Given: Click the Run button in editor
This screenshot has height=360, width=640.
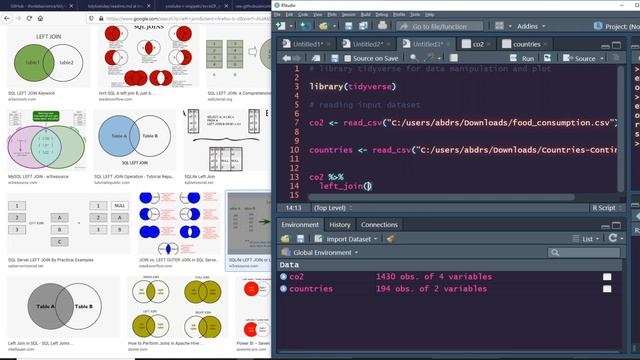Looking at the screenshot, I should click(x=522, y=58).
